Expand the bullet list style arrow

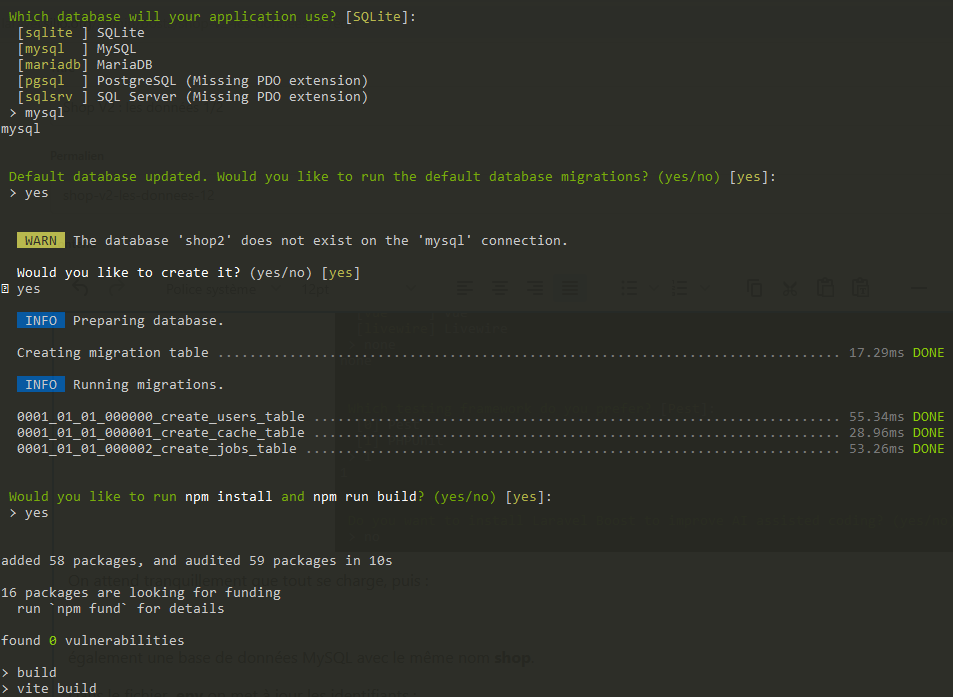pos(654,288)
